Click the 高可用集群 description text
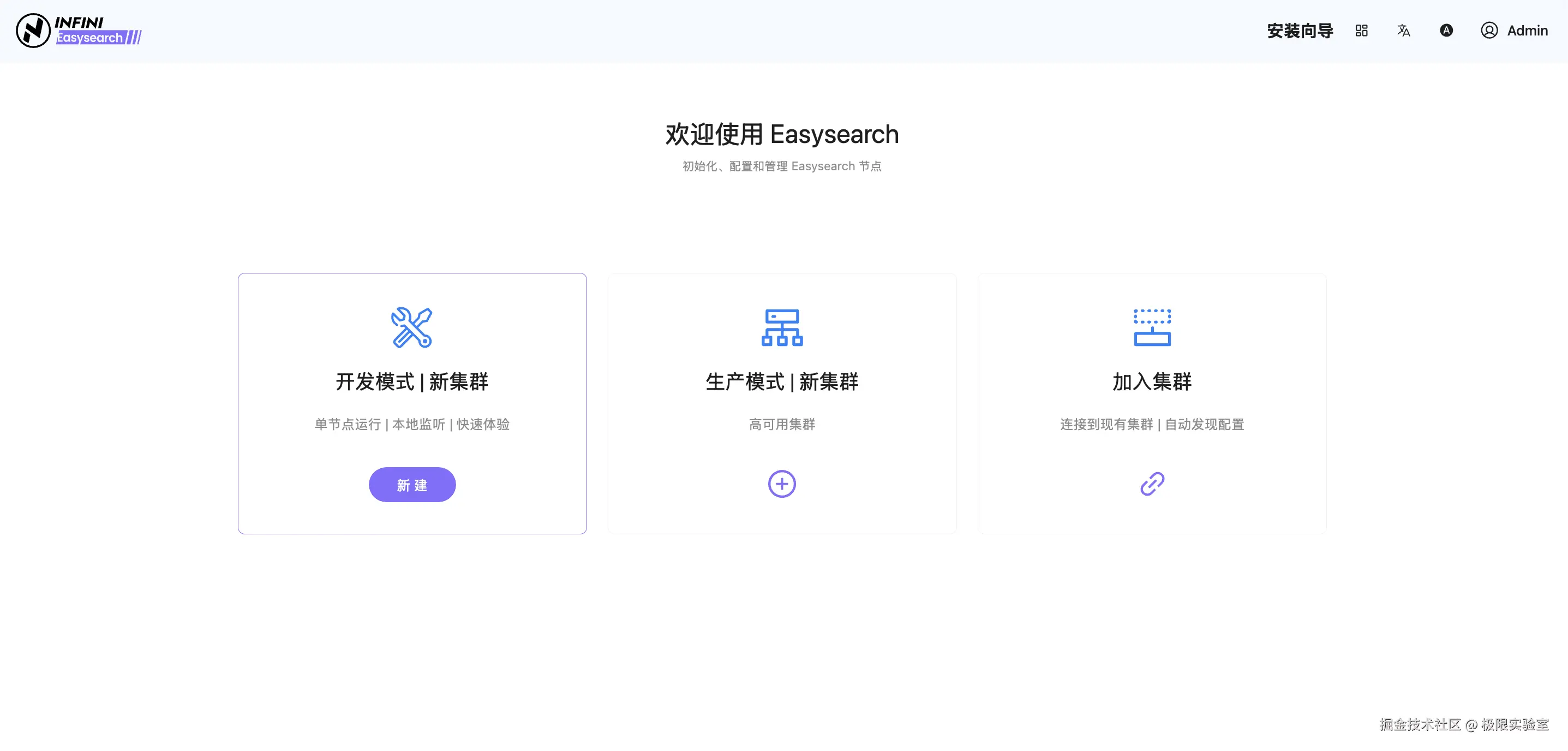1568x751 pixels. (782, 424)
